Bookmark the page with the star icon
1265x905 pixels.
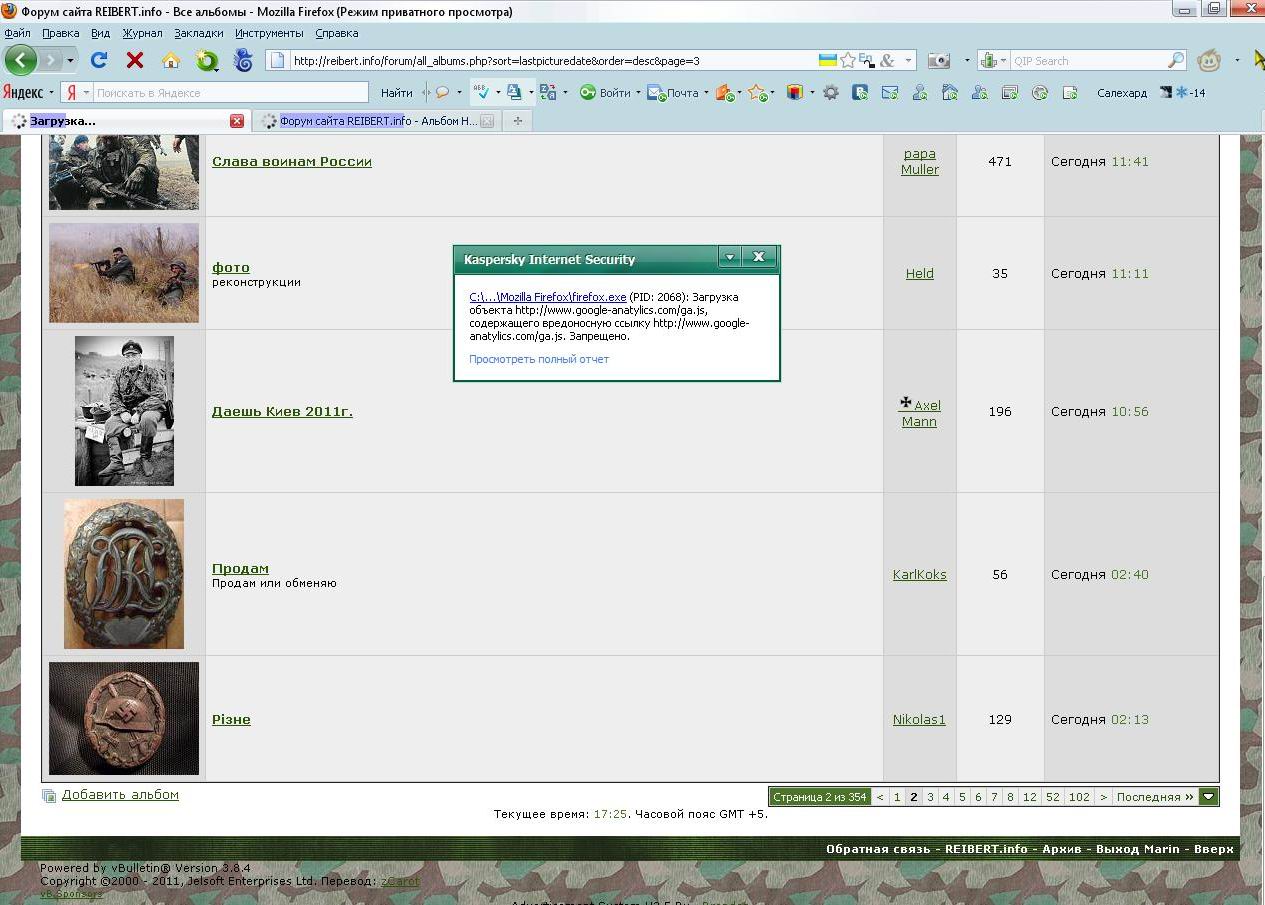(x=848, y=61)
